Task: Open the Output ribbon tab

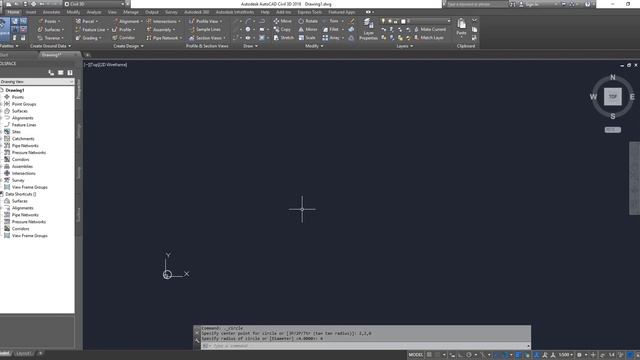Action: click(x=152, y=12)
